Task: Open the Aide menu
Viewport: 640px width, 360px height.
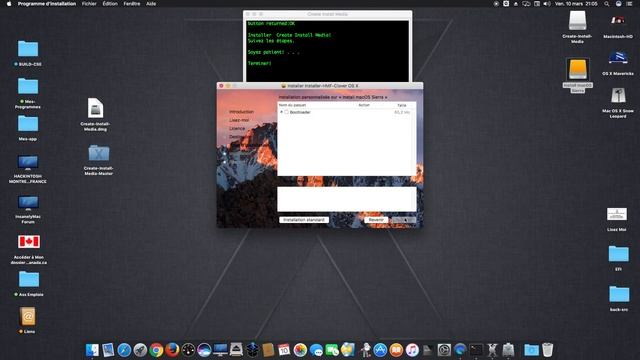Action: tap(151, 4)
